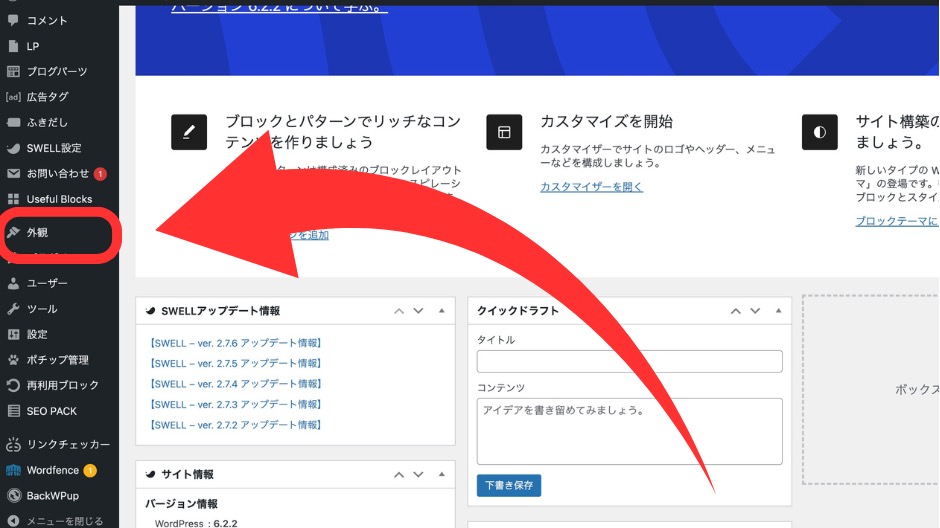This screenshot has width=940, height=528.
Task: Move サイト情報 widget down
Action: (418, 475)
